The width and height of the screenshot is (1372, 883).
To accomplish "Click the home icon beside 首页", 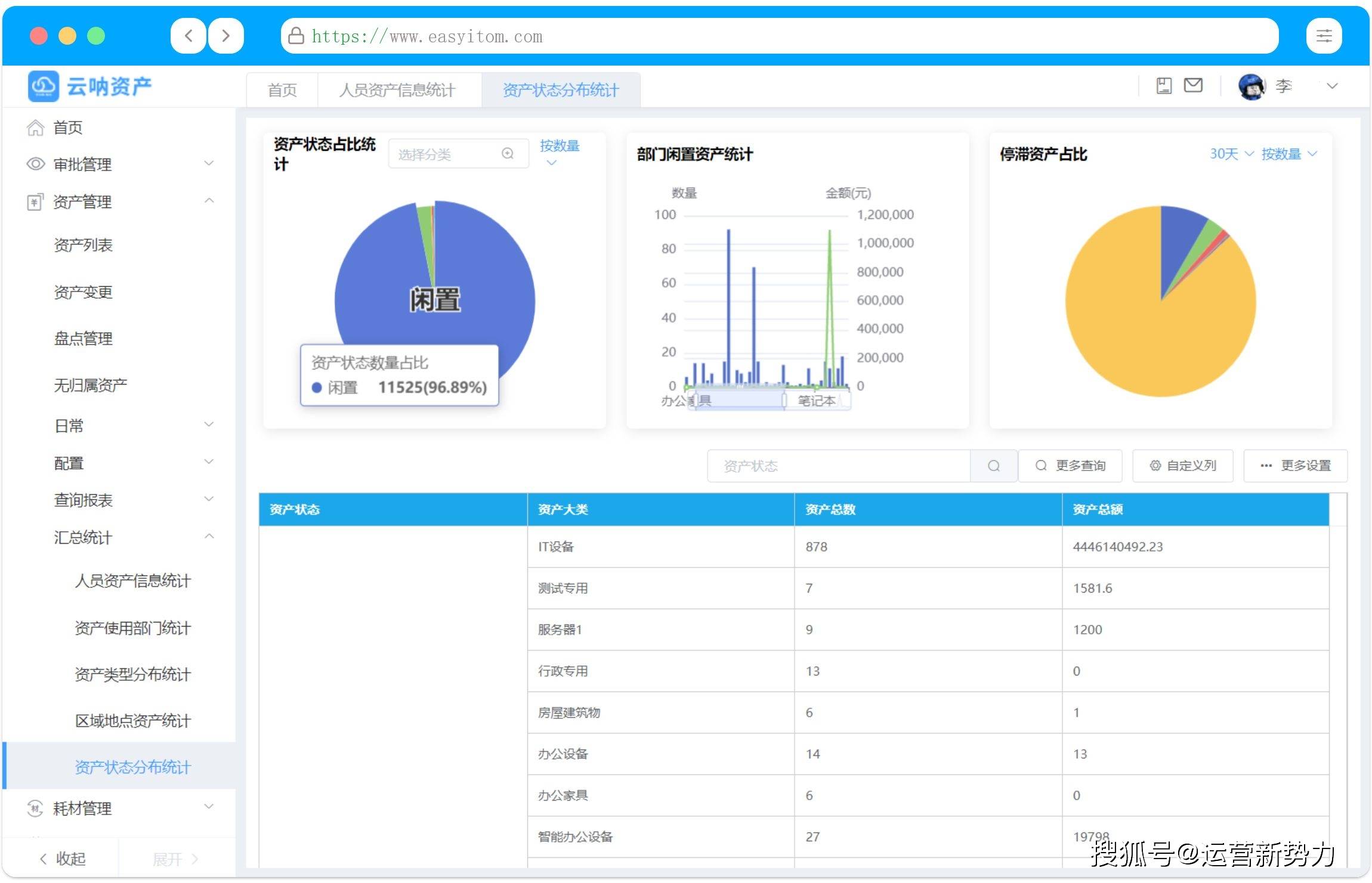I will (x=35, y=128).
